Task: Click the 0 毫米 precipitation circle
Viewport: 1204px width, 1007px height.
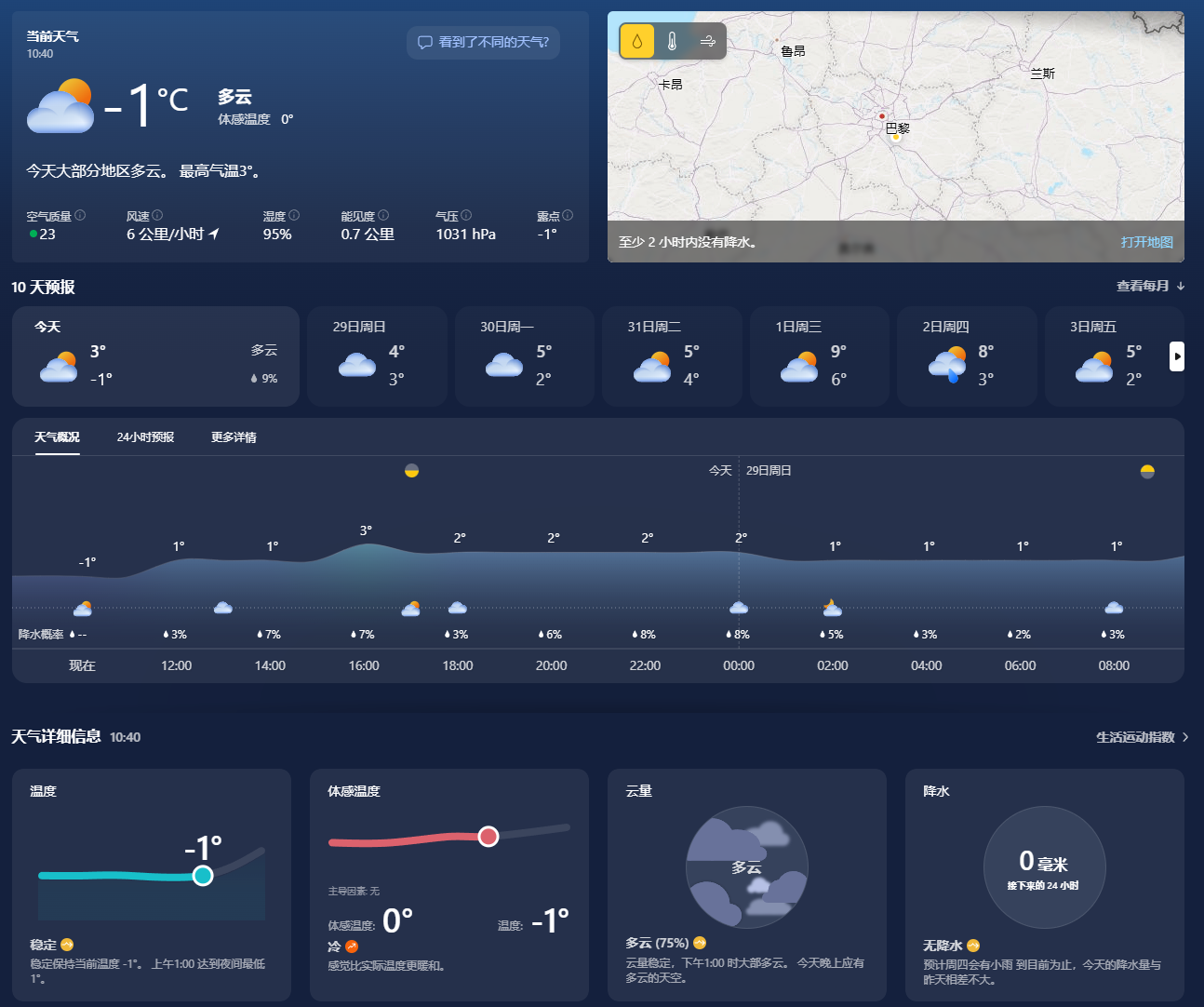Action: point(1045,867)
